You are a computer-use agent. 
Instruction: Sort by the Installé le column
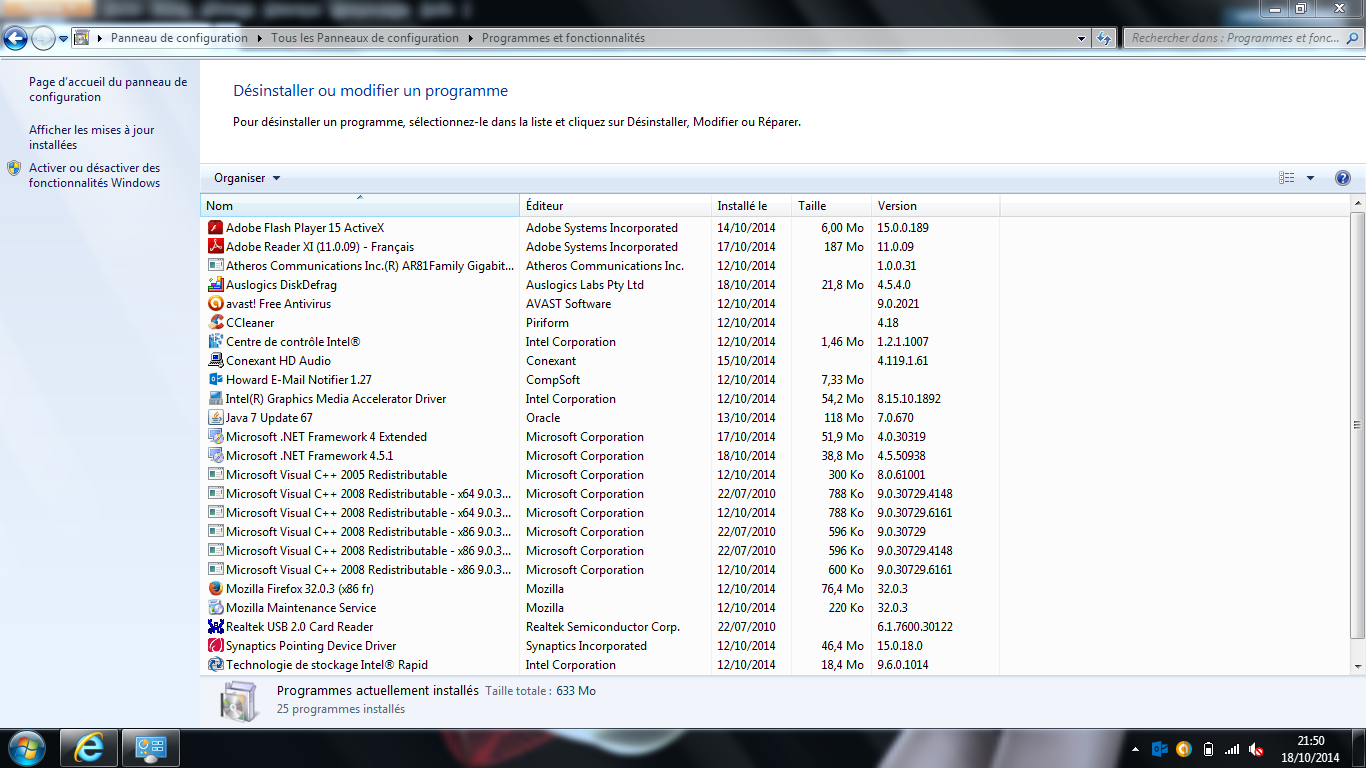point(752,206)
